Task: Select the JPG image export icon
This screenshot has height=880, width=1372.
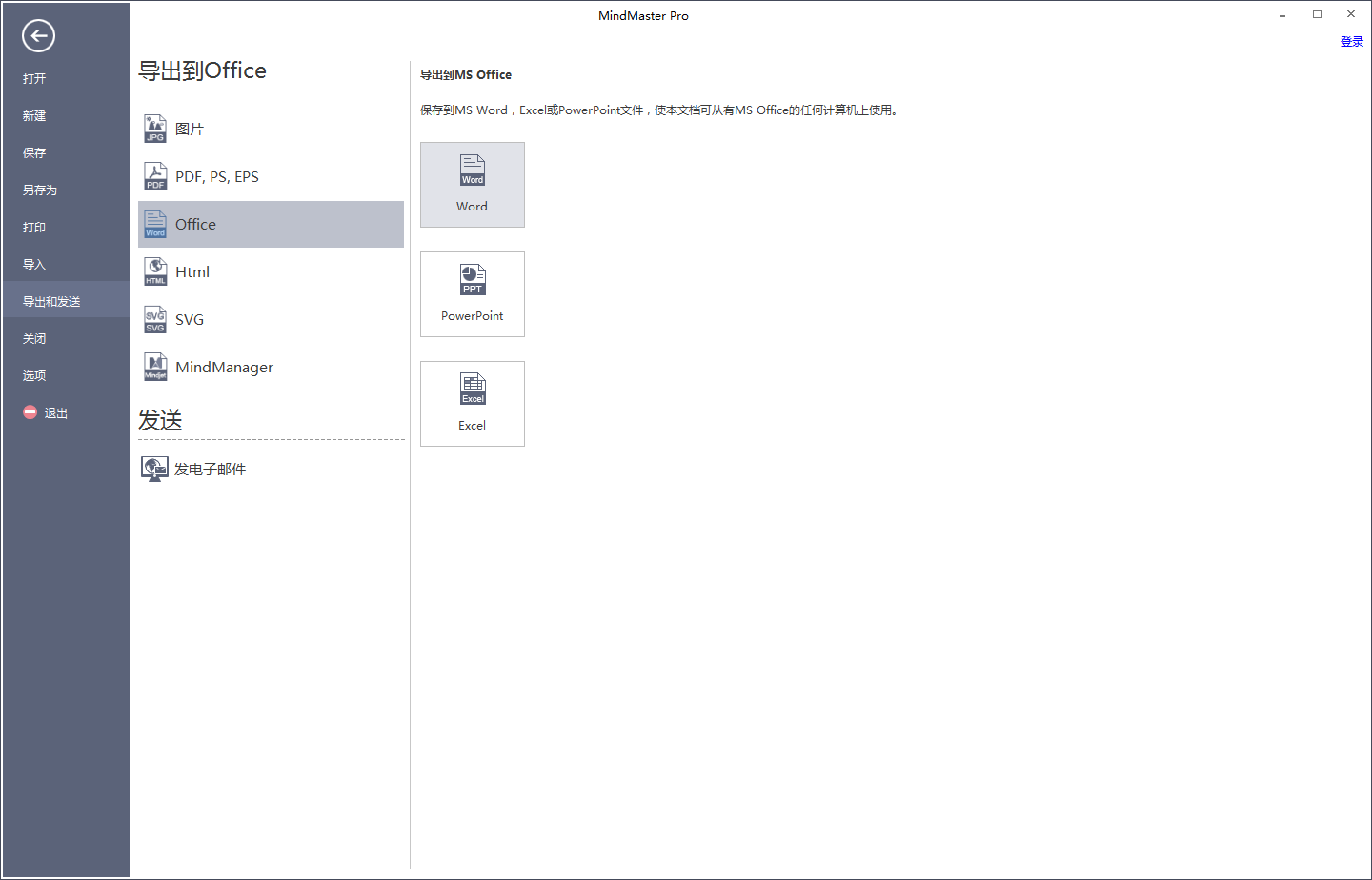Action: click(155, 129)
